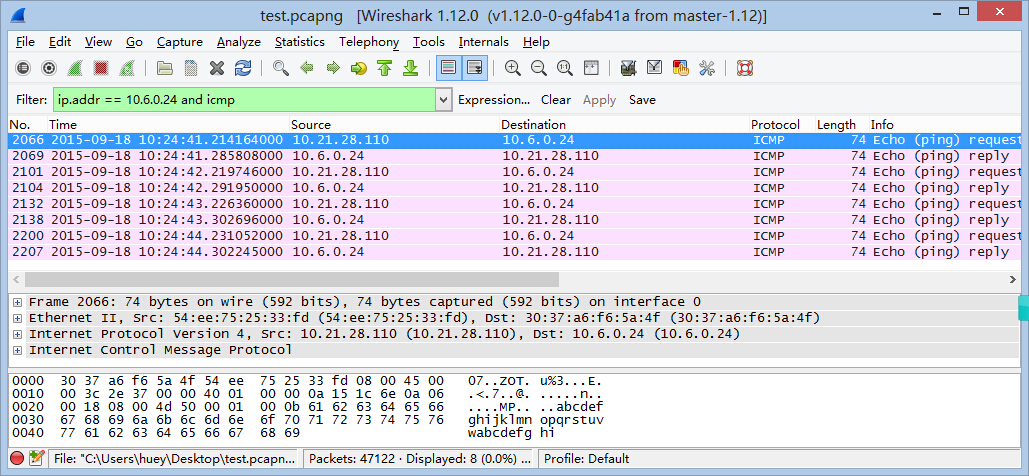Expand the Ethernet II tree node

pos(17,318)
